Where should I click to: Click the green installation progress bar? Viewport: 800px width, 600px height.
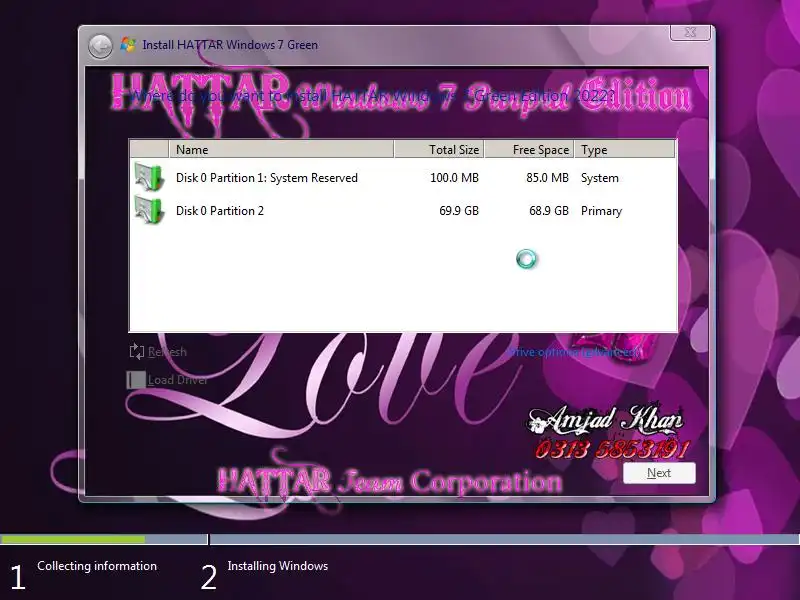click(x=72, y=539)
